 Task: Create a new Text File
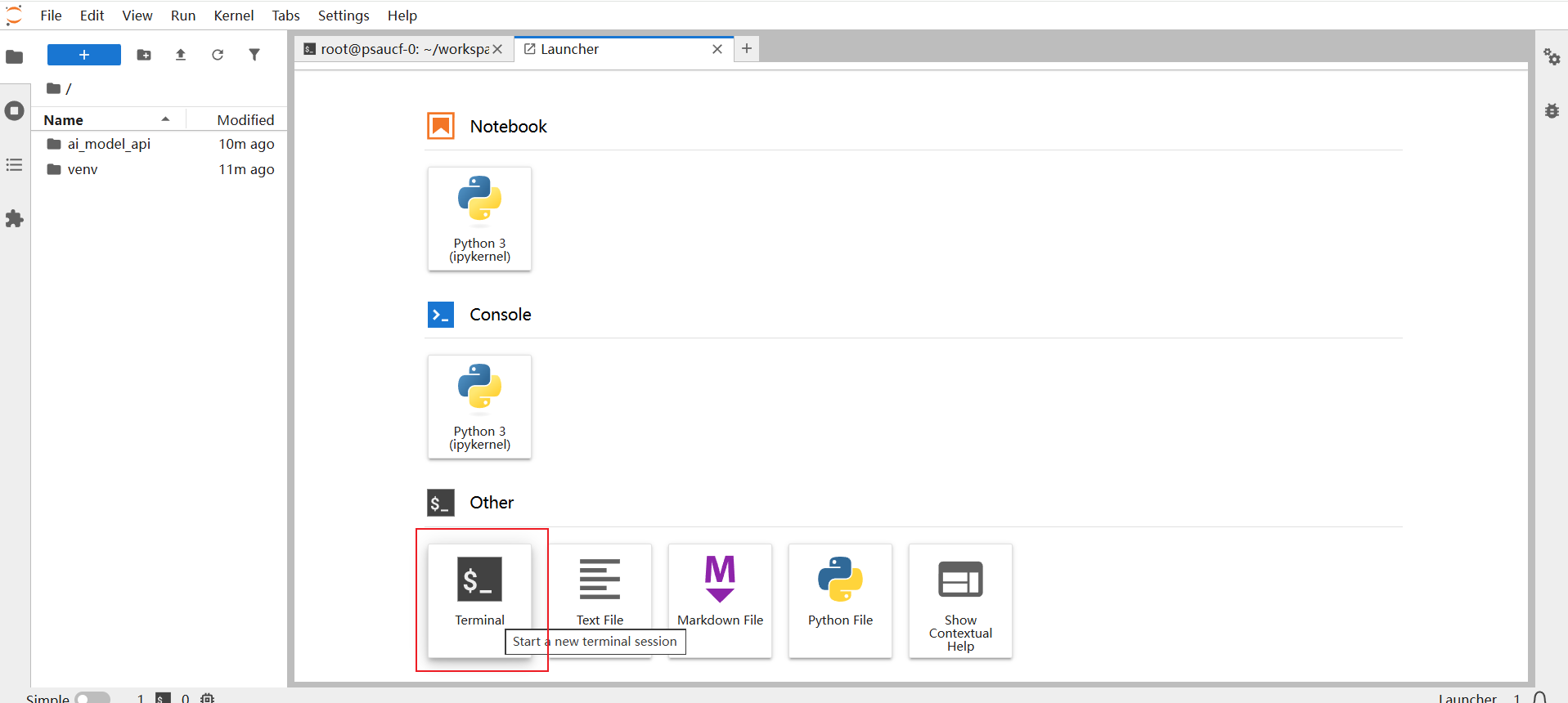pos(600,601)
